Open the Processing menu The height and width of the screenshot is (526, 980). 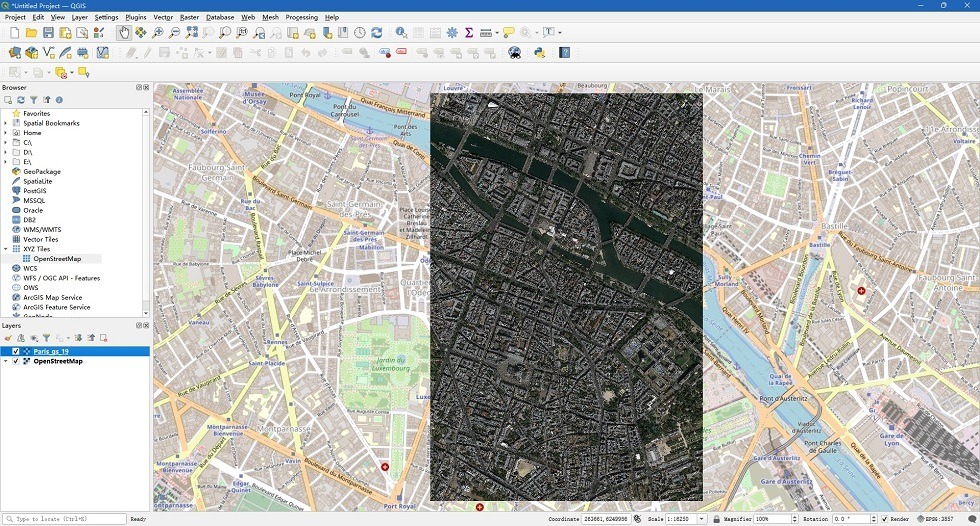[301, 17]
